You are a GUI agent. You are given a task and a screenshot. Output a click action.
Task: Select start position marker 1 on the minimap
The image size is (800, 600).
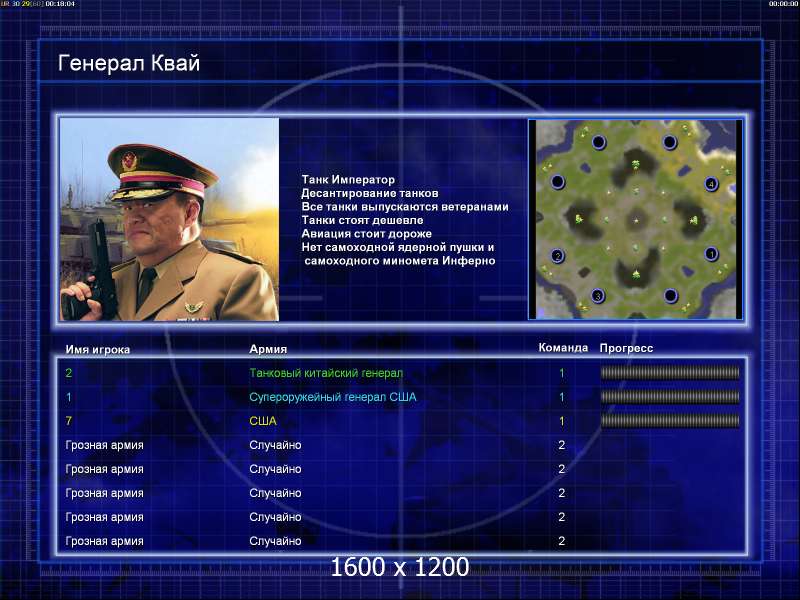(x=711, y=254)
